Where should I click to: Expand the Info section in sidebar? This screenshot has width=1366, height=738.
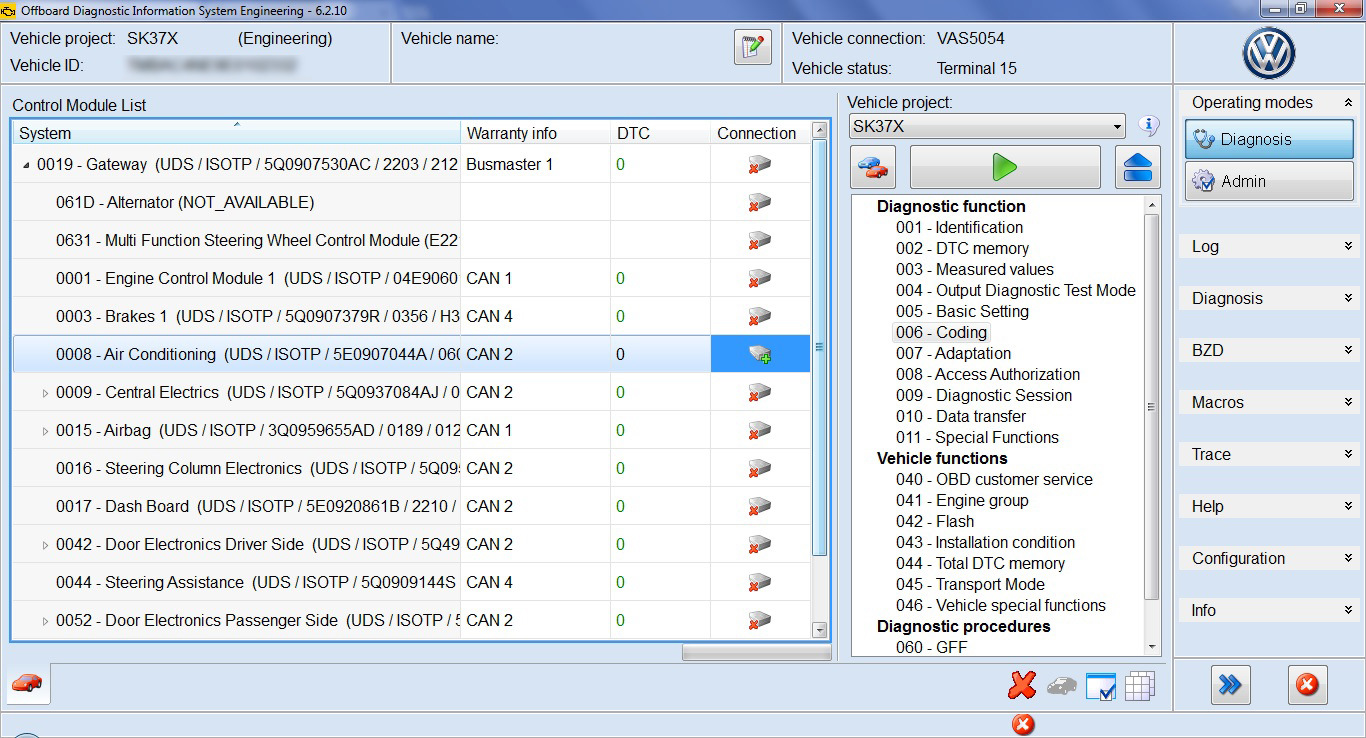(1269, 610)
